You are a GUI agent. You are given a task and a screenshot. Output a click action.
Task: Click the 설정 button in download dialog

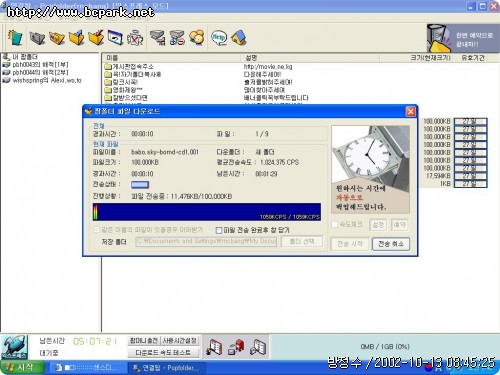[x=378, y=225]
